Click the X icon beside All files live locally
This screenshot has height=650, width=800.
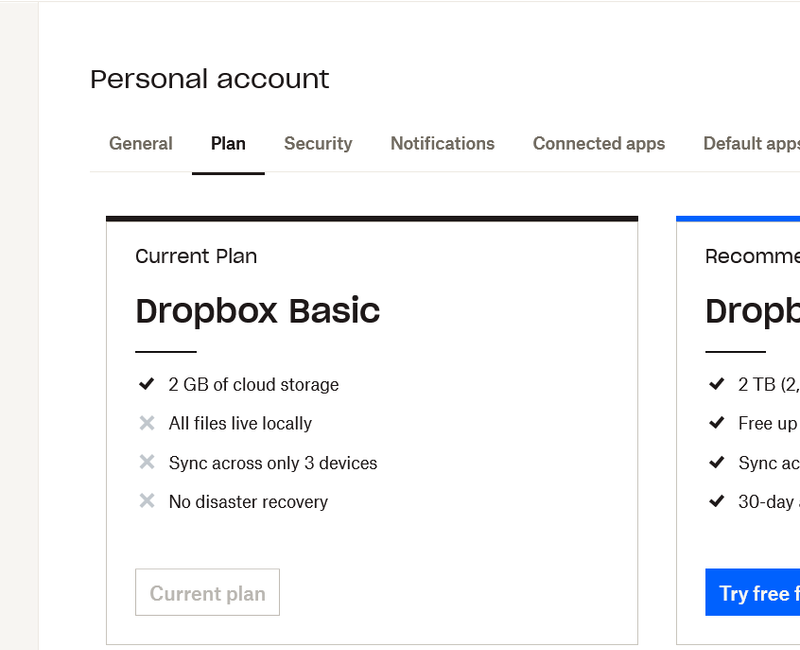(147, 423)
